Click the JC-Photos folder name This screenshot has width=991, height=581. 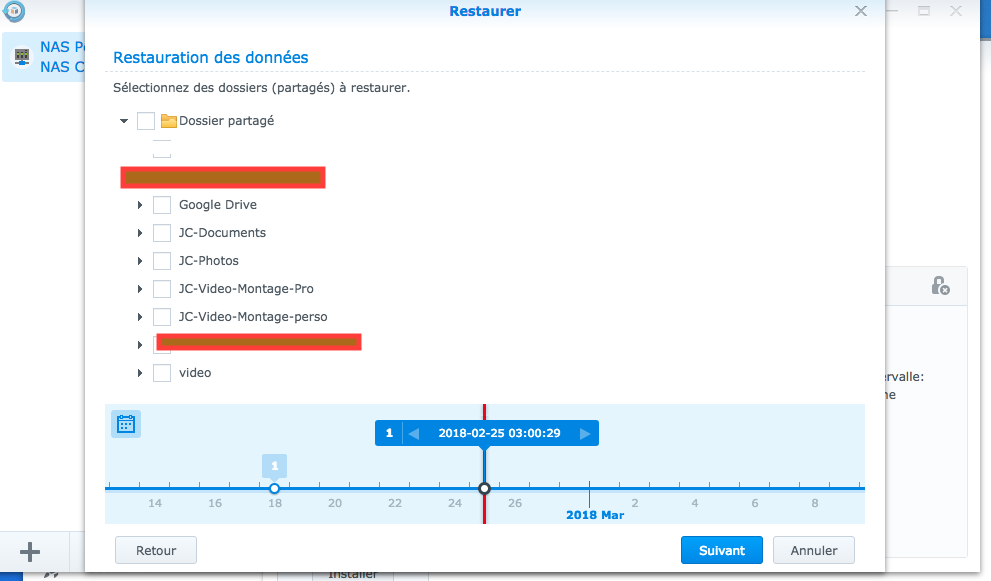pyautogui.click(x=209, y=260)
